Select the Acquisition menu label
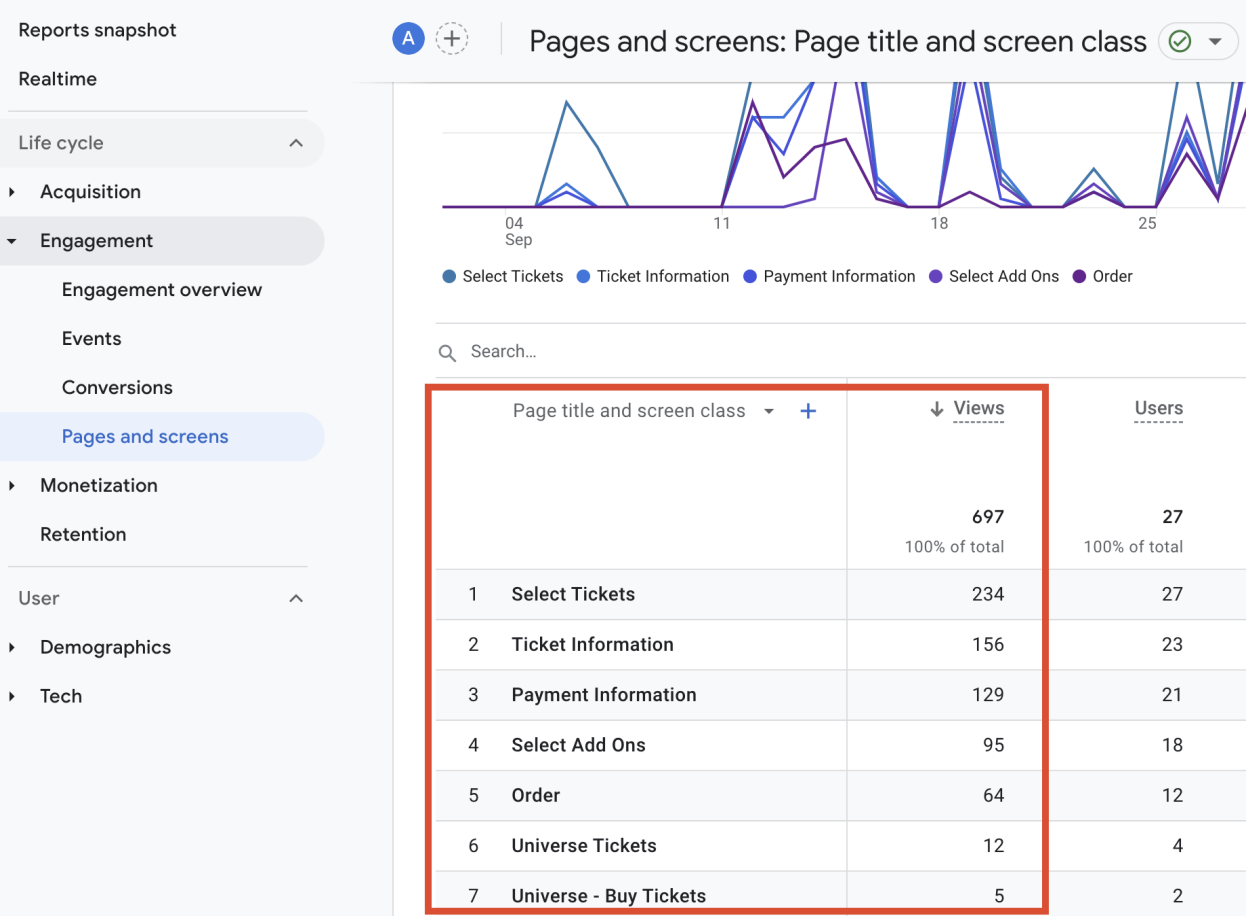The image size is (1248, 916). click(90, 192)
